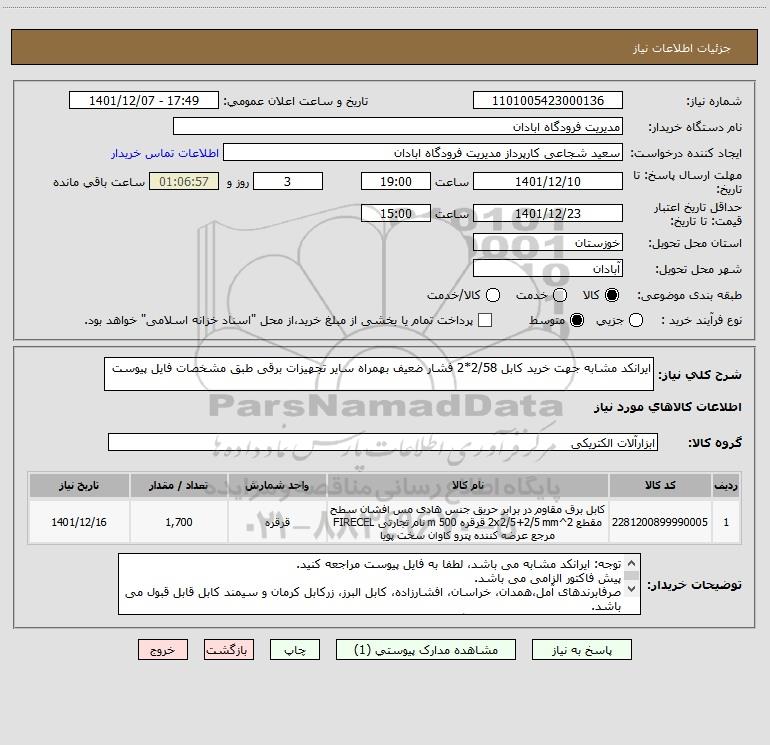Viewport: 770px width, 745px height.
Task: Toggle the 'اسناد خزانه اسلامی' payment checkbox
Action: (485, 320)
